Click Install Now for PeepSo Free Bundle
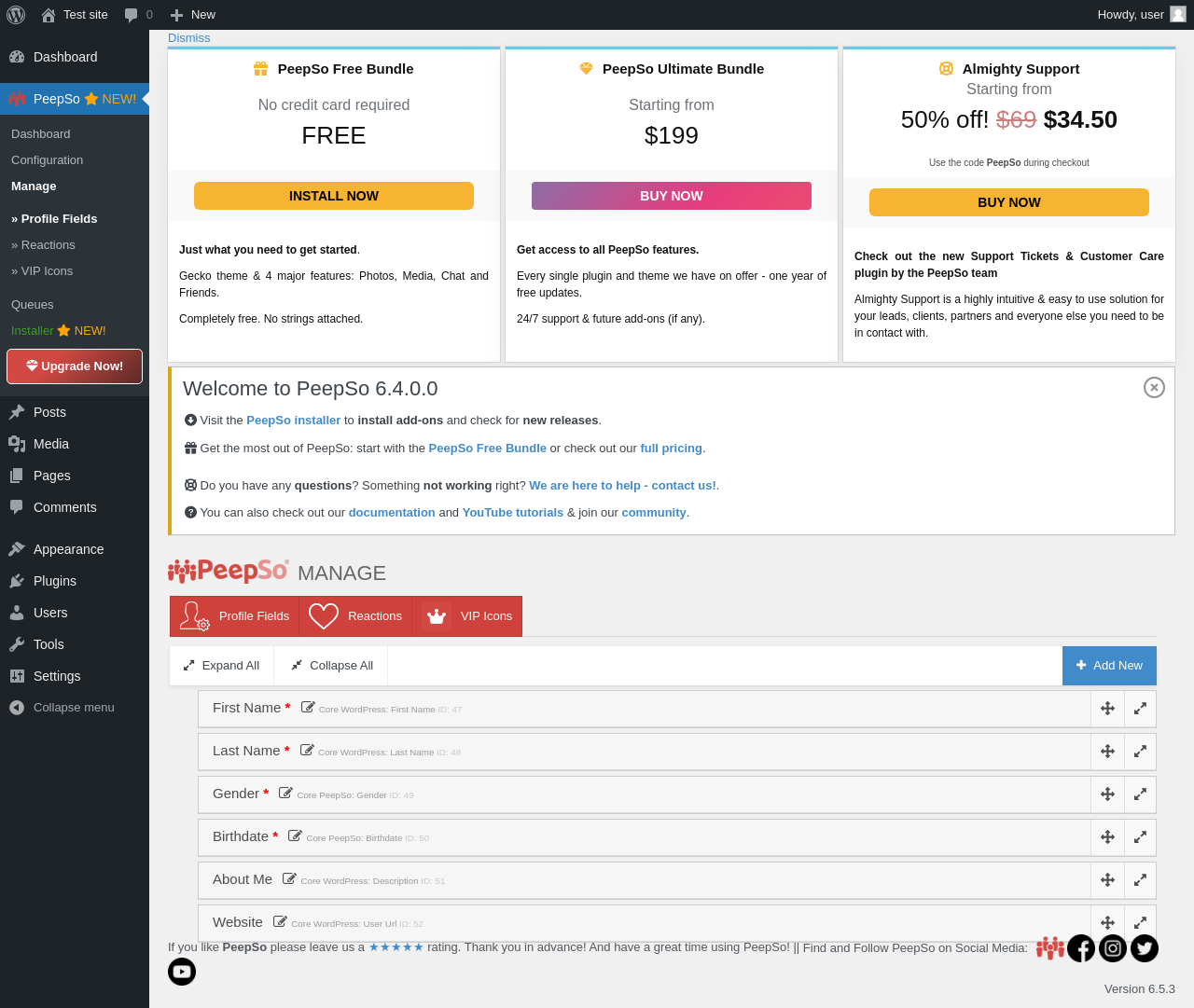The image size is (1194, 1008). click(x=334, y=196)
